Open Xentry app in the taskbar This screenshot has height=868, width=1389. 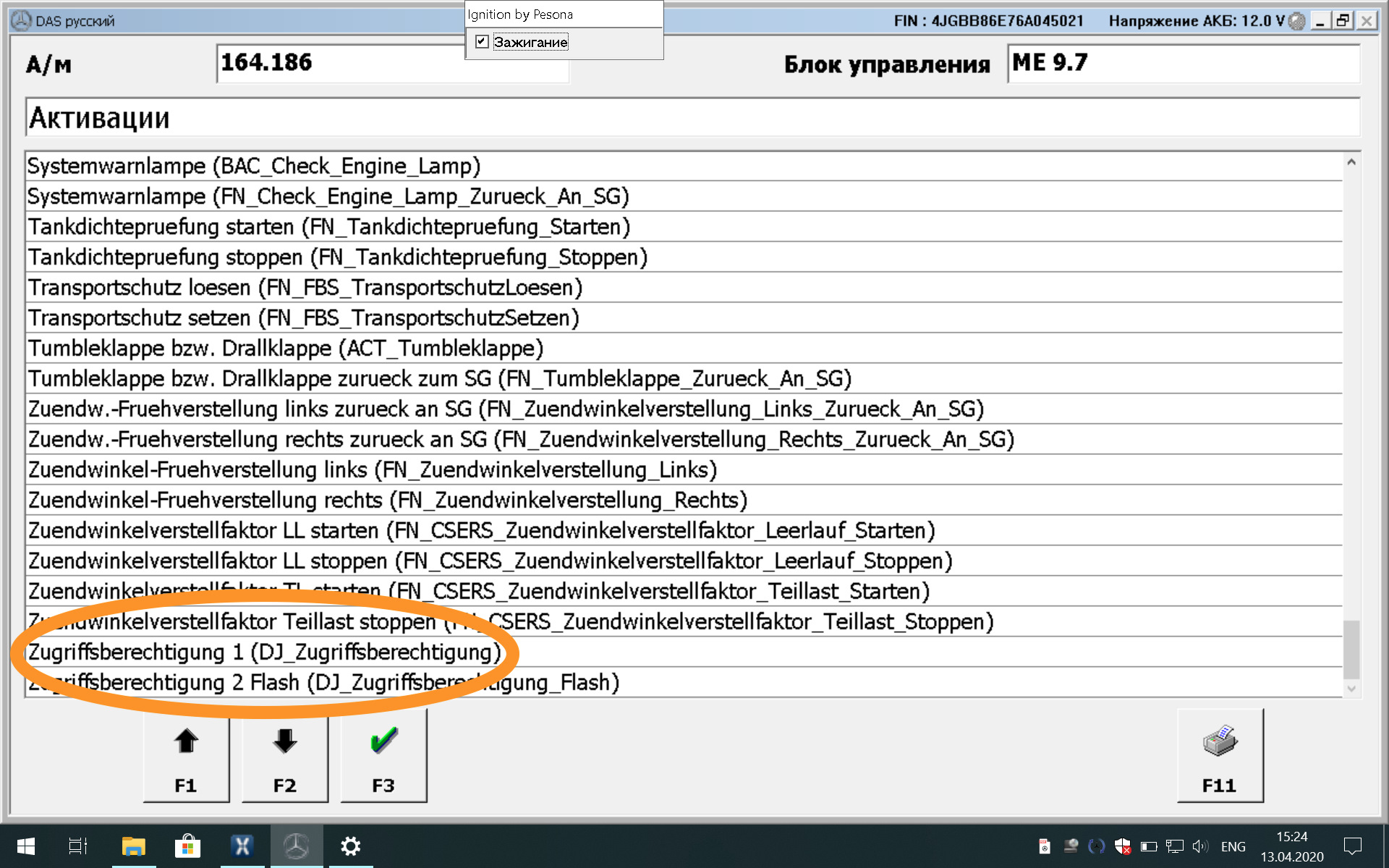point(242,846)
